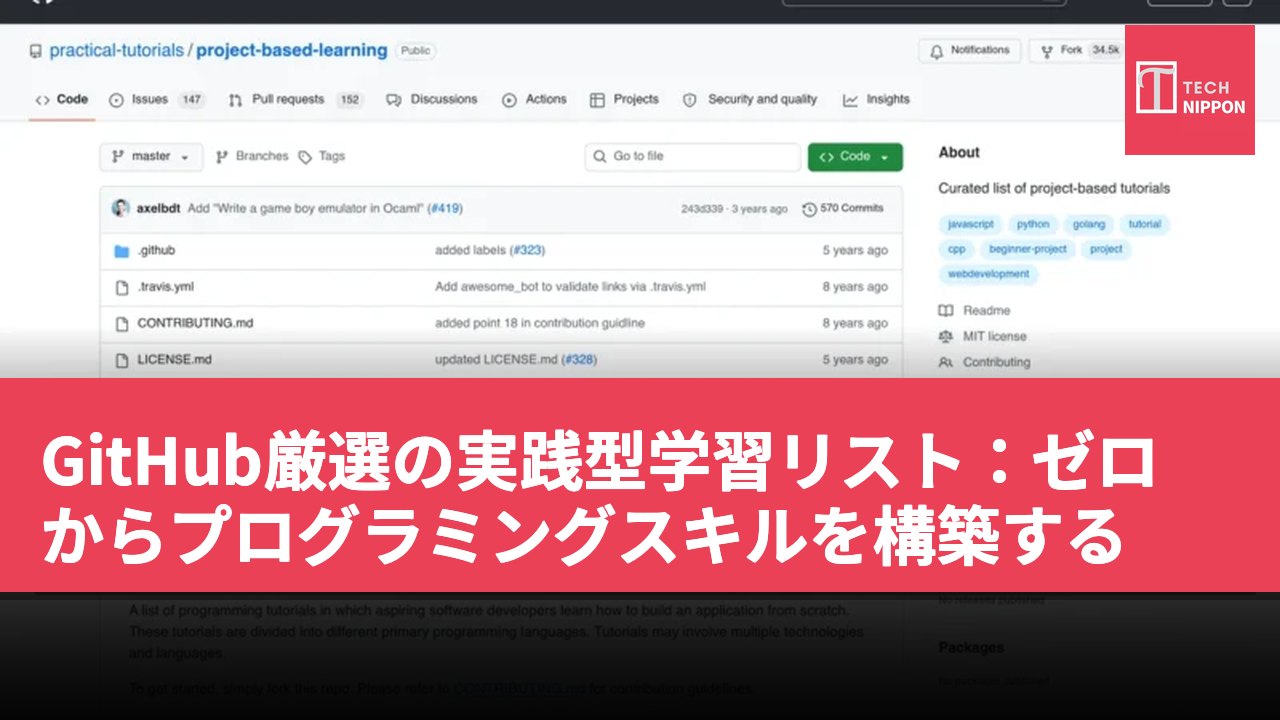Click the repository icon beside practical-tutorials
The height and width of the screenshot is (720, 1280).
point(36,51)
